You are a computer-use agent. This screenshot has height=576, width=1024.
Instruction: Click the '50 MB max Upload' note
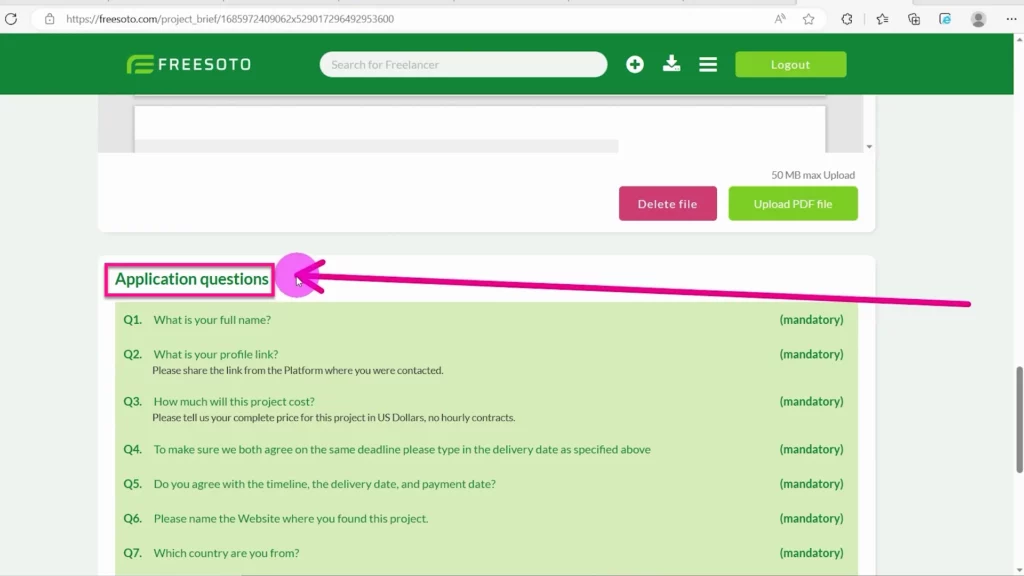[x=812, y=175]
